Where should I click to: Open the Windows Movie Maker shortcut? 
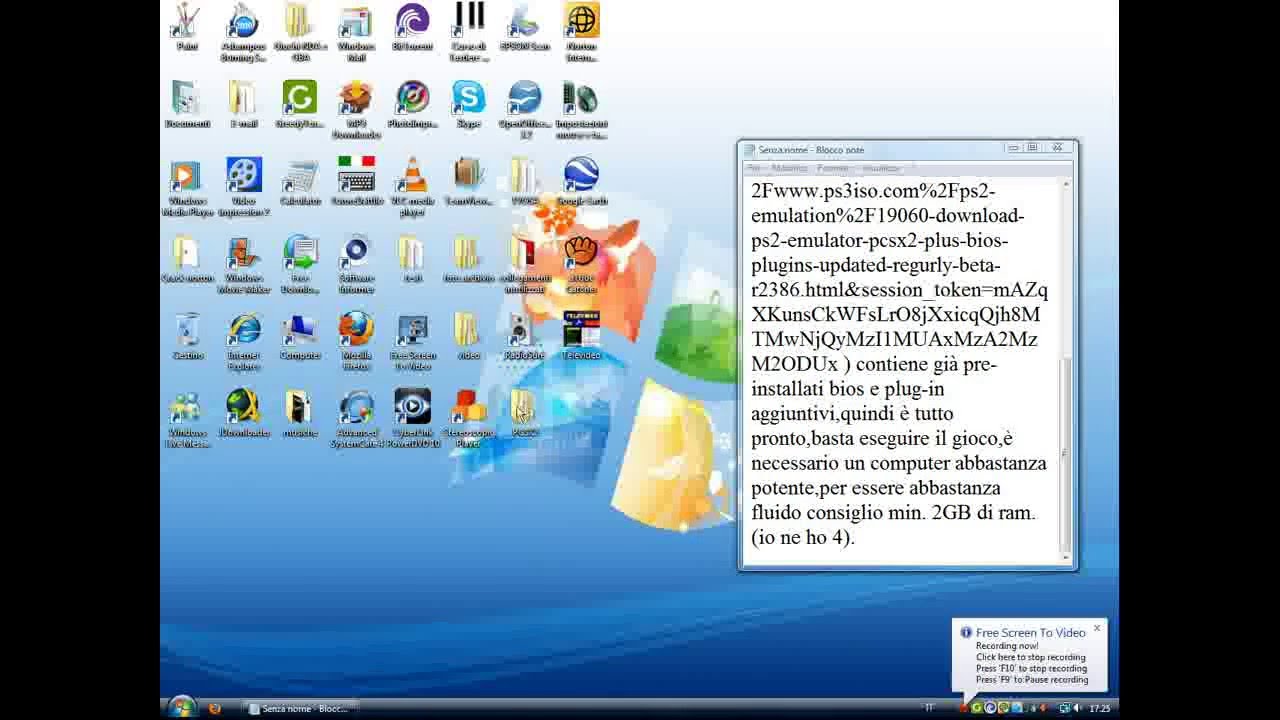coord(243,265)
